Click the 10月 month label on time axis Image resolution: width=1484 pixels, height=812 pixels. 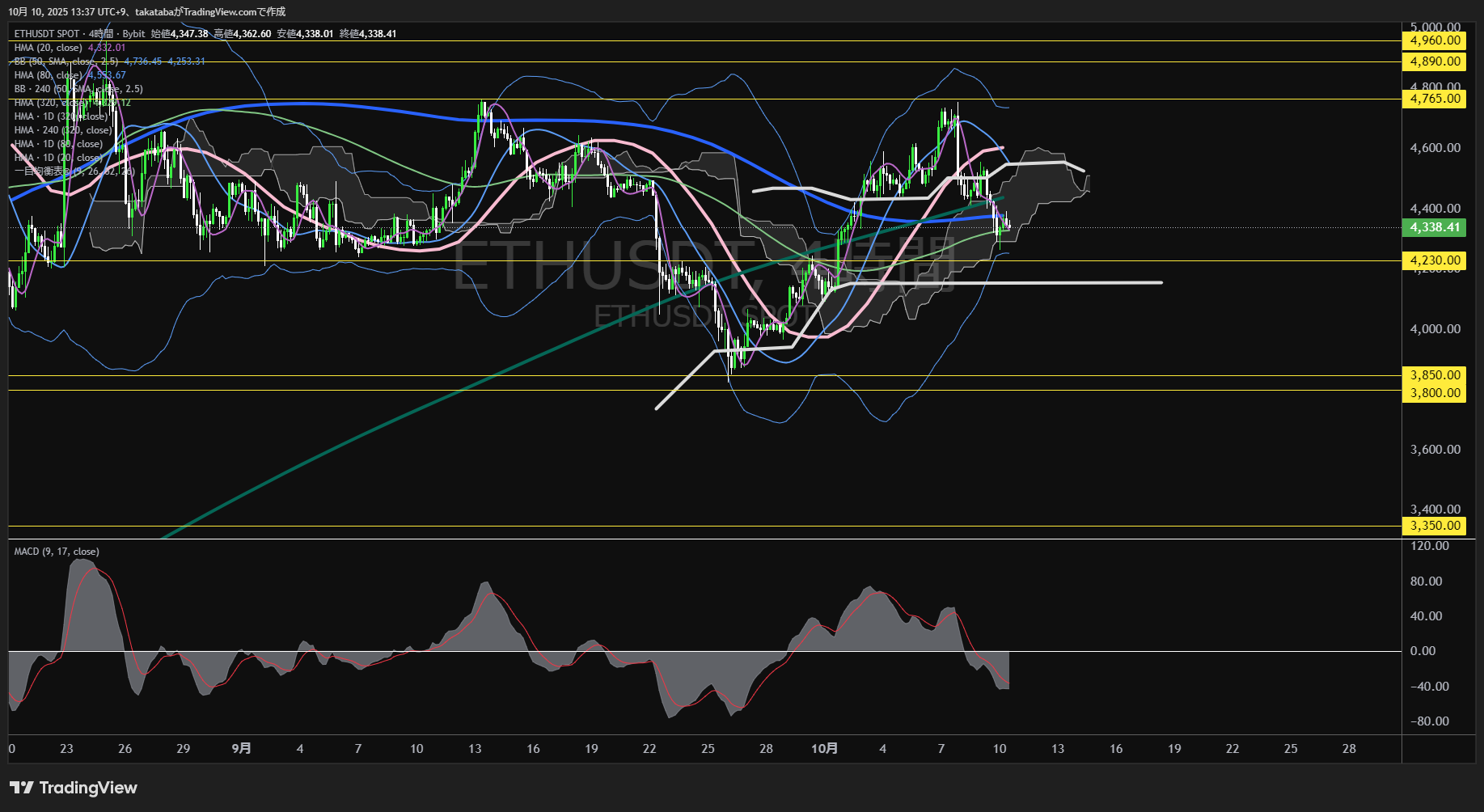824,749
